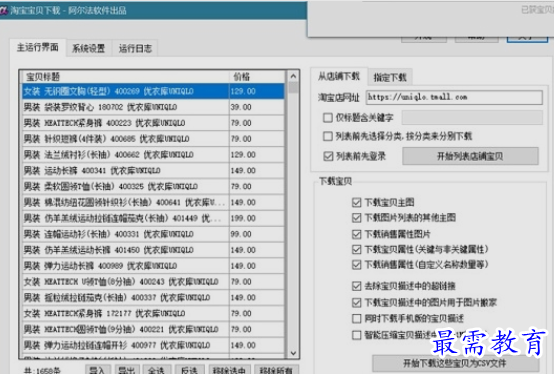Viewport: 554px width, 374px height.
Task: Click the keyword input box beside 仅标题含关键字
Action: (472, 117)
